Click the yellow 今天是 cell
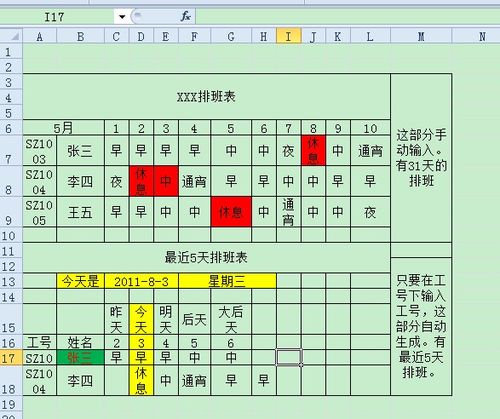 point(80,281)
